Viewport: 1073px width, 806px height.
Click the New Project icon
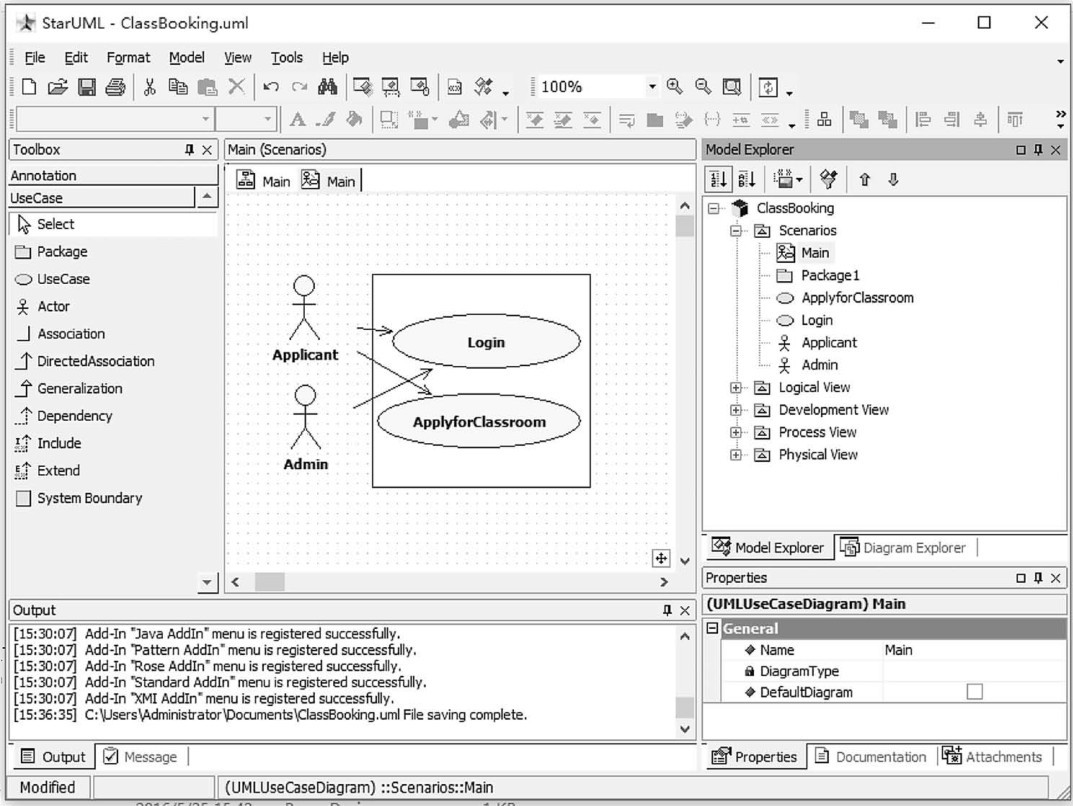(x=29, y=87)
